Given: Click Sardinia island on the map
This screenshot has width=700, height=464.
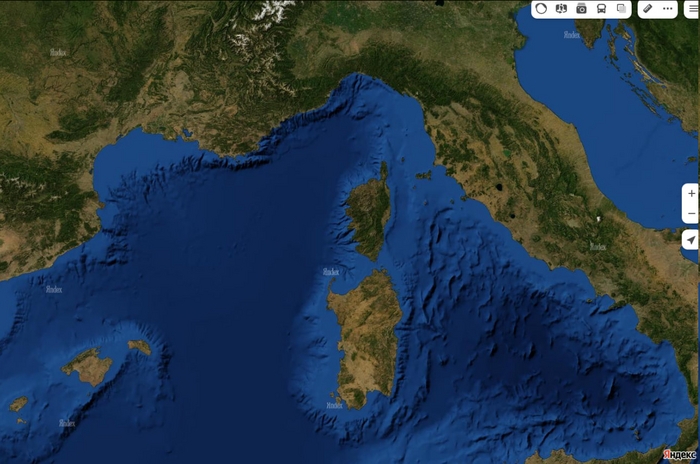Looking at the screenshot, I should pyautogui.click(x=366, y=339).
